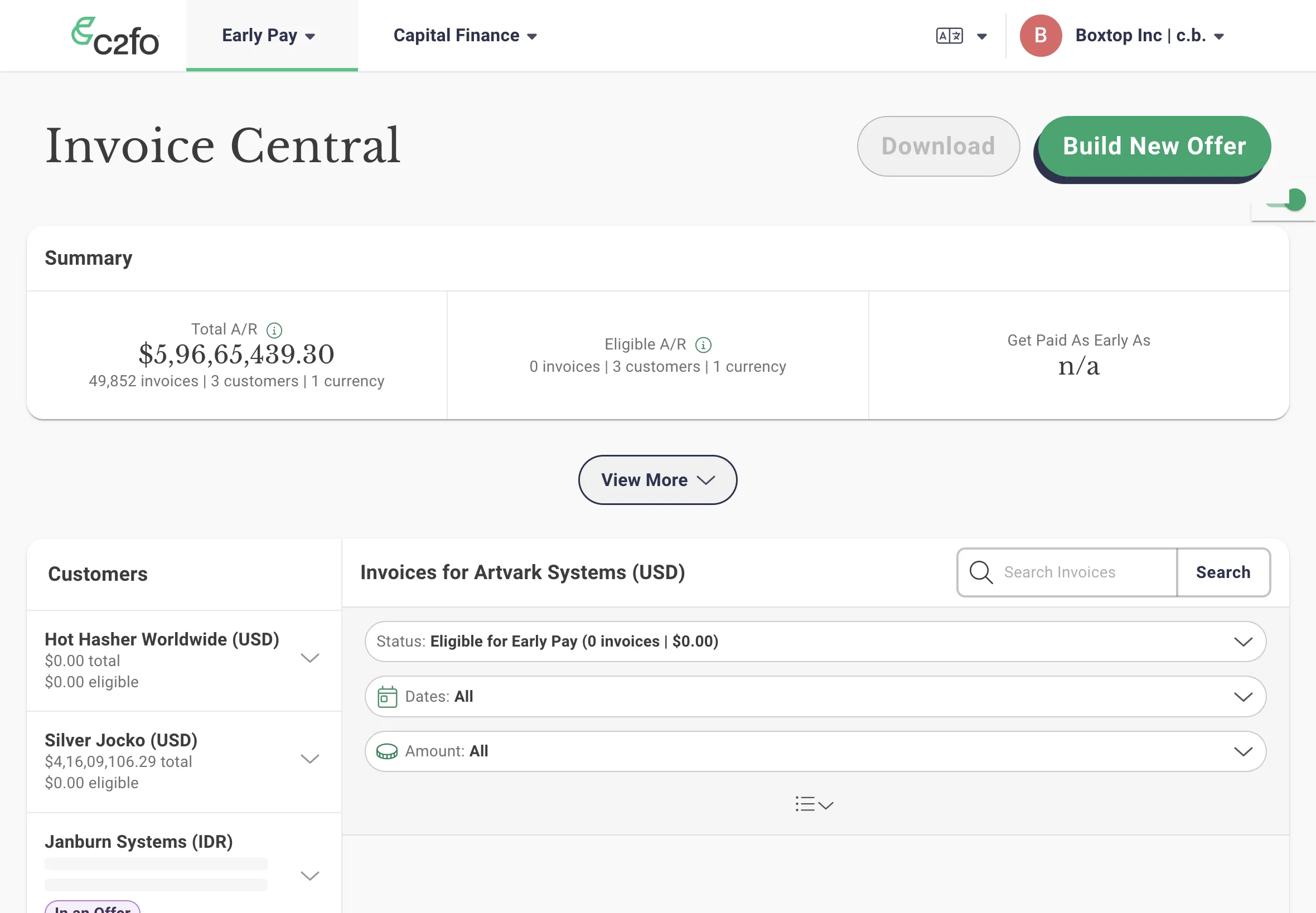Expand Hot Hasher Worldwide (USD) chevron

point(309,658)
